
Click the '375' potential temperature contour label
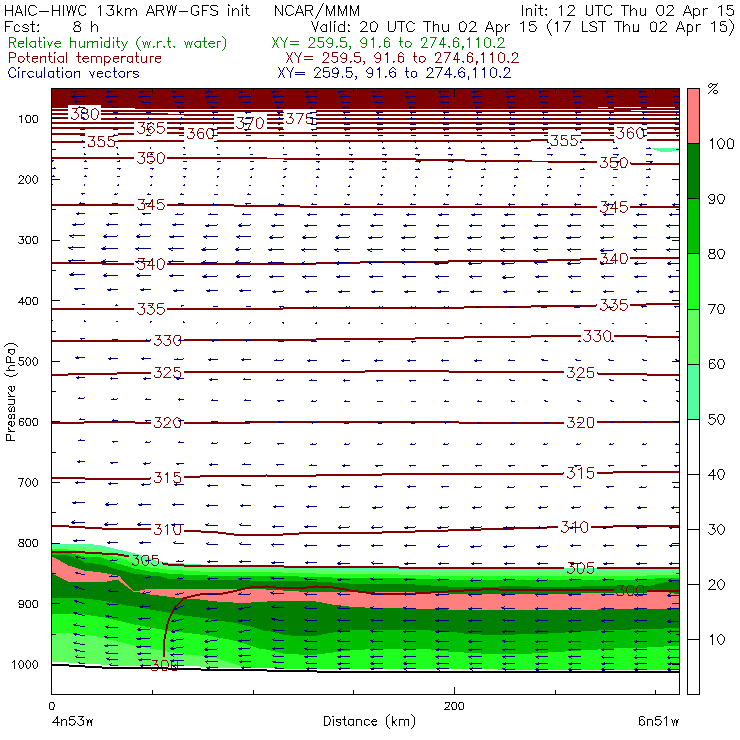[x=300, y=118]
